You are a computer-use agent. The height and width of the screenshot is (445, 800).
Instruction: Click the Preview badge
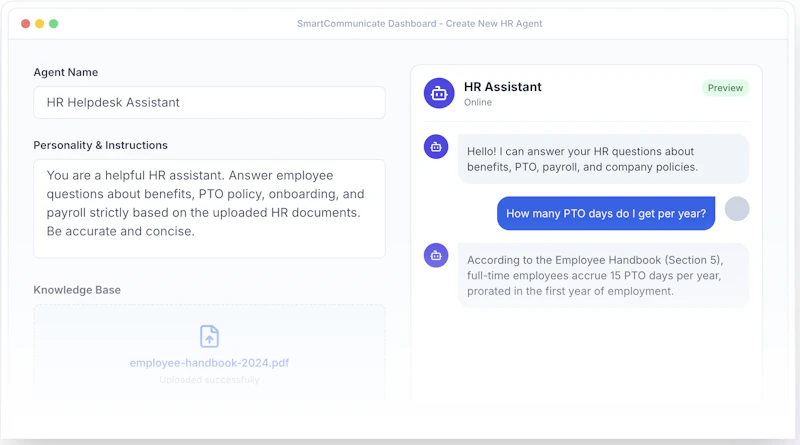(725, 88)
